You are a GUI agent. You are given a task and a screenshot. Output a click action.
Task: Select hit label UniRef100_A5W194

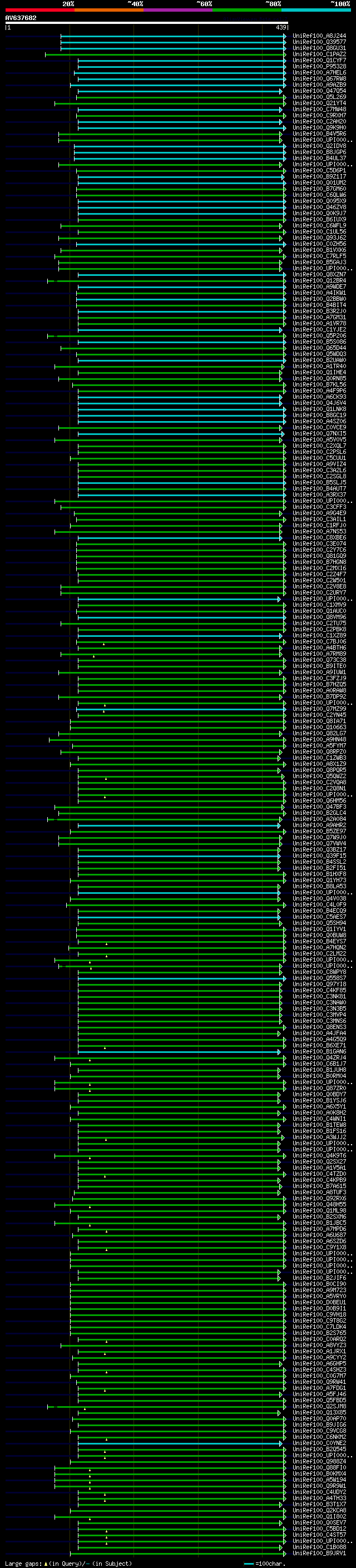click(319, 1480)
